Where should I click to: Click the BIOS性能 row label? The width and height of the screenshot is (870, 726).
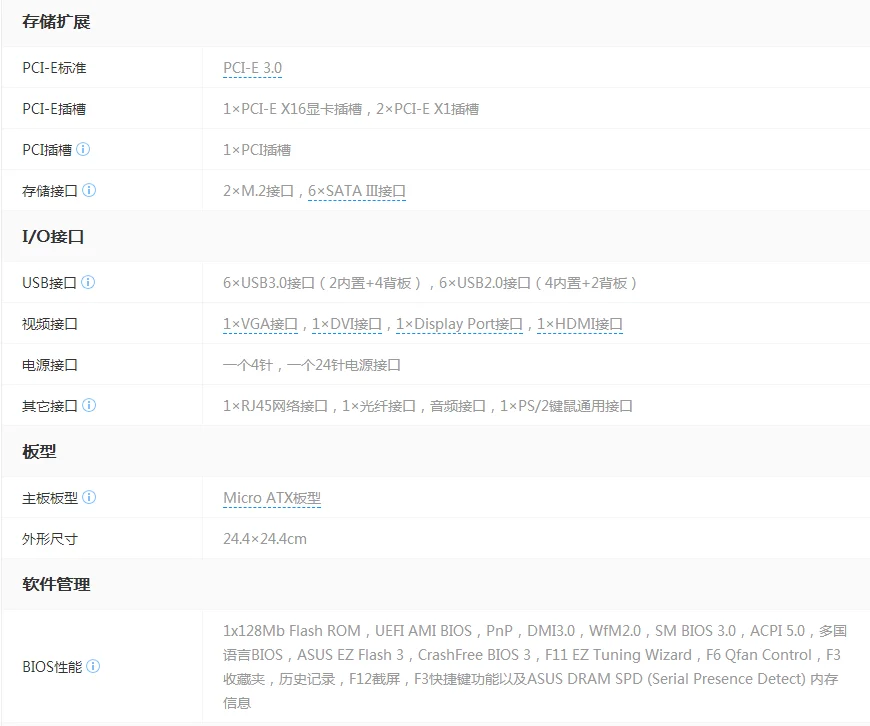52,667
